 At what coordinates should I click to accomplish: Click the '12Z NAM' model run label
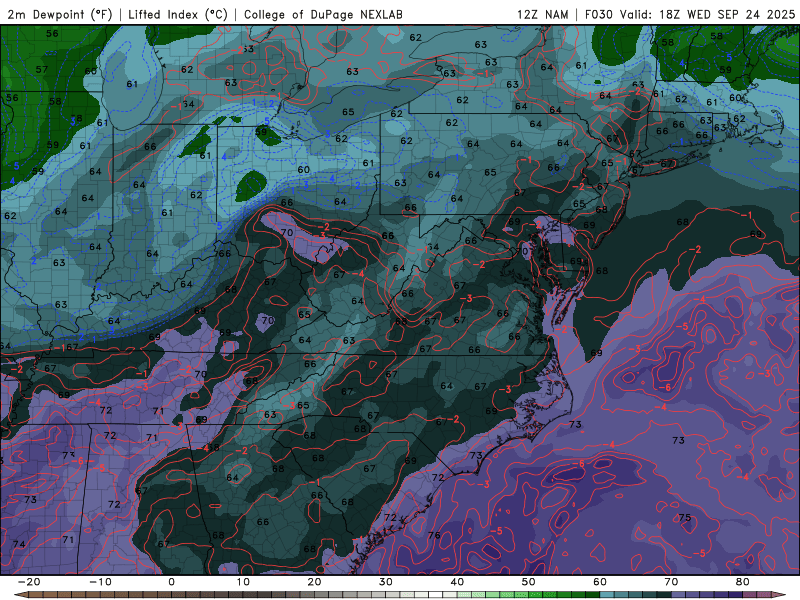tap(542, 14)
